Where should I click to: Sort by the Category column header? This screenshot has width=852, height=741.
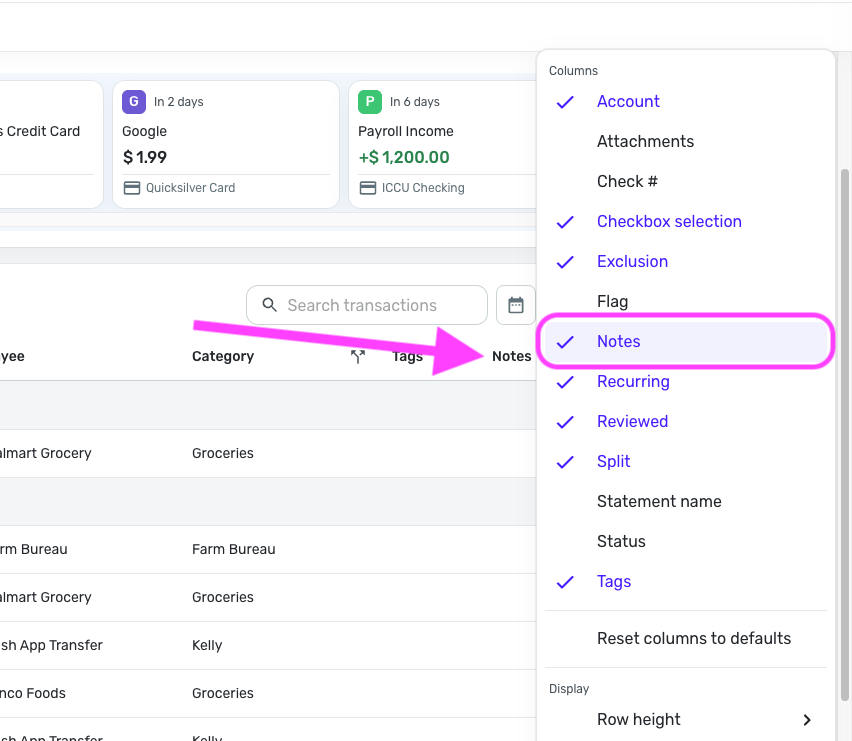223,356
